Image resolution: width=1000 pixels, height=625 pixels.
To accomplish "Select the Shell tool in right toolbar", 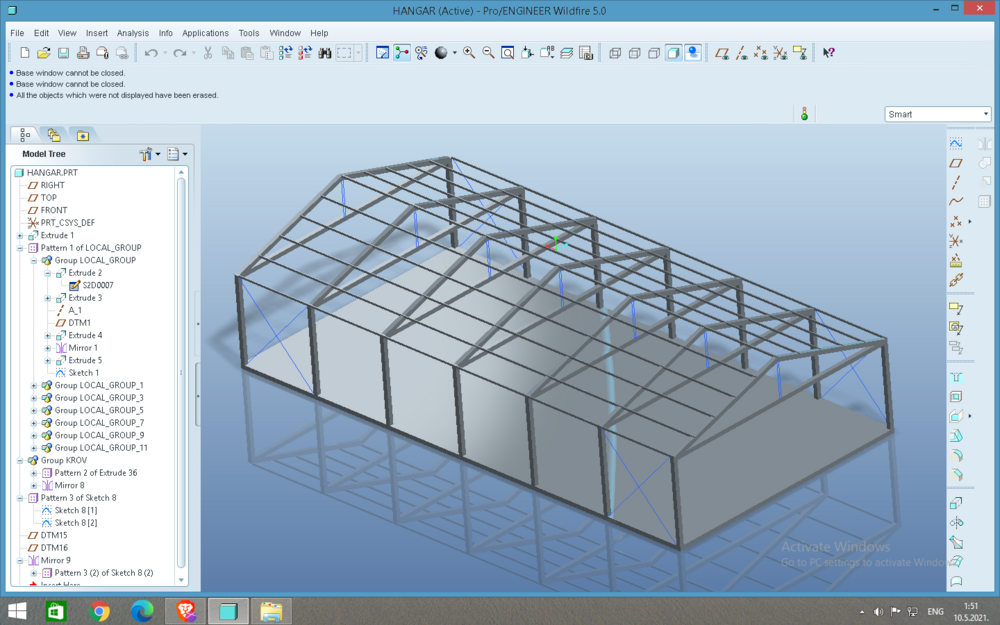I will coord(955,397).
